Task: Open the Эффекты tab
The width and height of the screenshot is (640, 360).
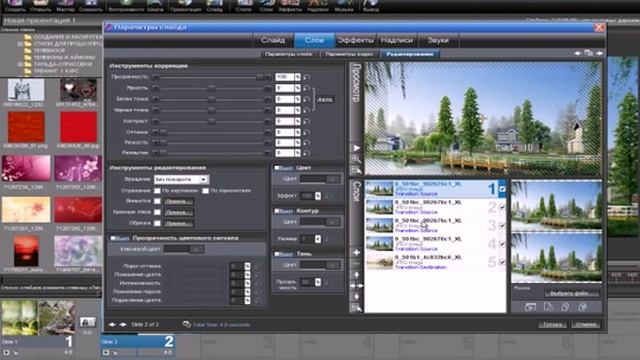Action: pos(356,40)
